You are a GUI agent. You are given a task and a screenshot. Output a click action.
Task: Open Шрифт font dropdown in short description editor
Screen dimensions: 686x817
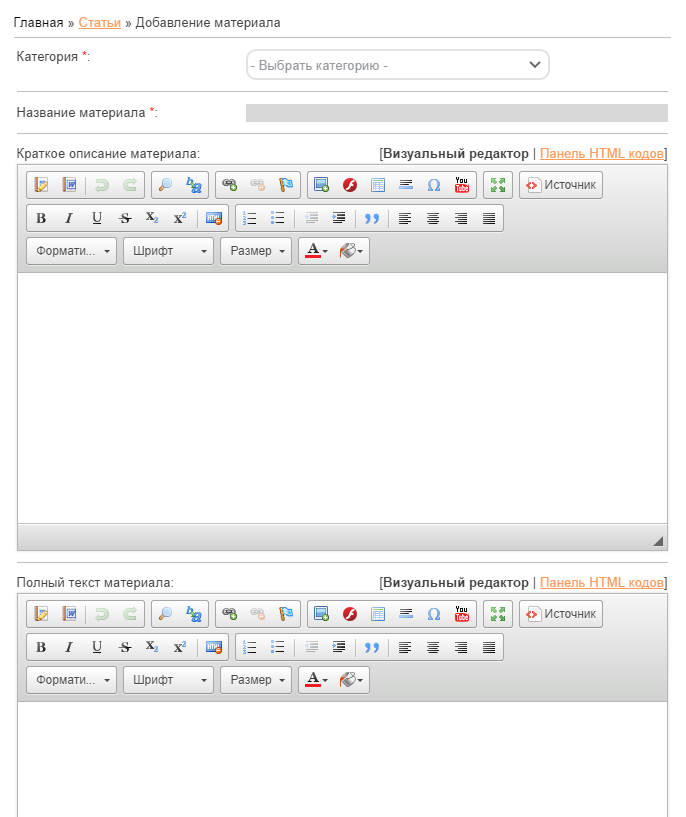point(168,251)
